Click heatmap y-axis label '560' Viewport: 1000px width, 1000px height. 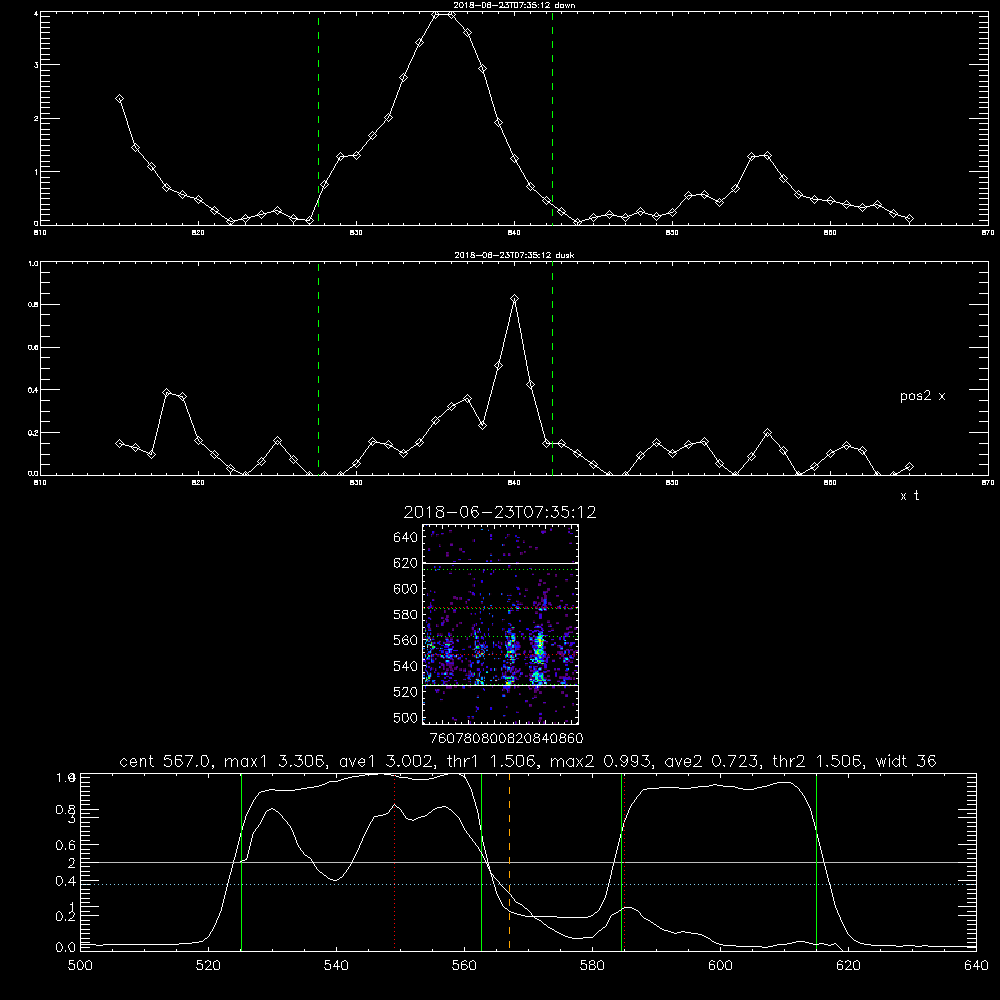tap(406, 640)
